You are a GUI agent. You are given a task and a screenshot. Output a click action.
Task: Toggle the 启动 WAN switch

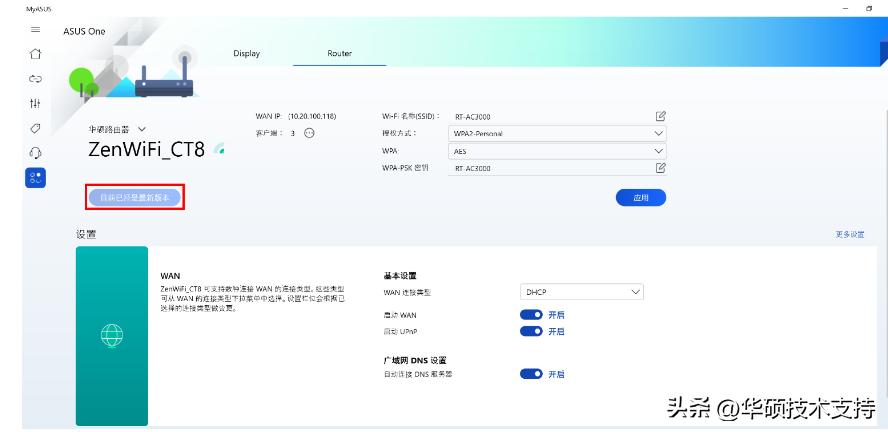(531, 315)
